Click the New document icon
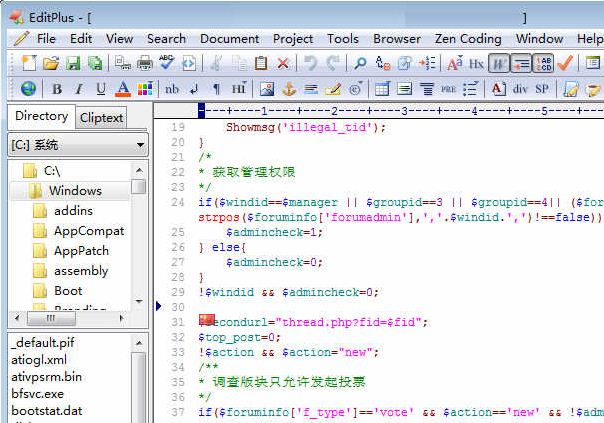Image resolution: width=604 pixels, height=423 pixels. (x=28, y=63)
